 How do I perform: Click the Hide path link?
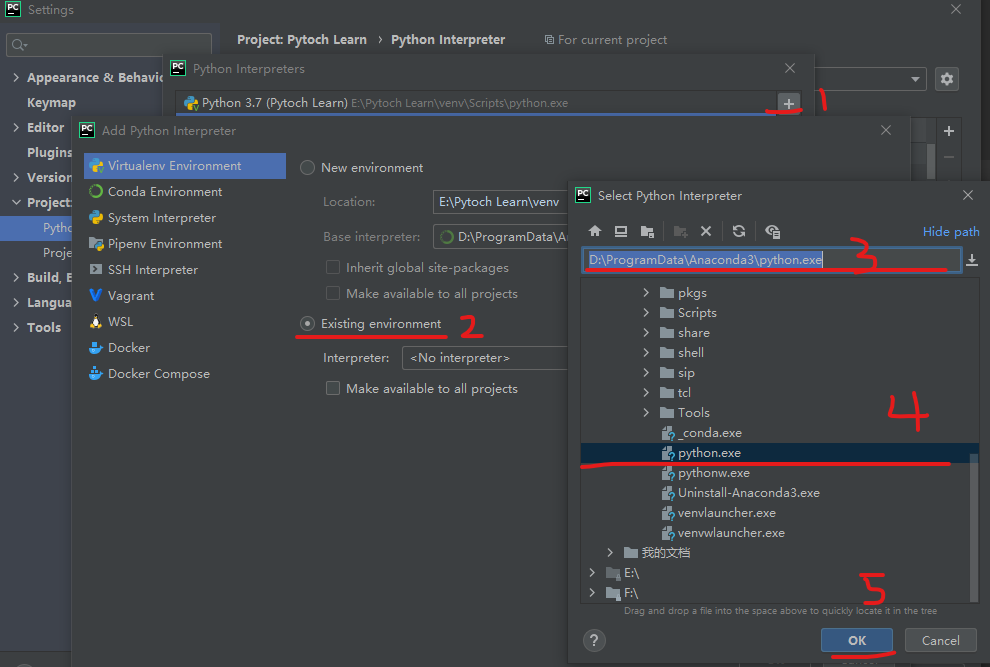951,232
